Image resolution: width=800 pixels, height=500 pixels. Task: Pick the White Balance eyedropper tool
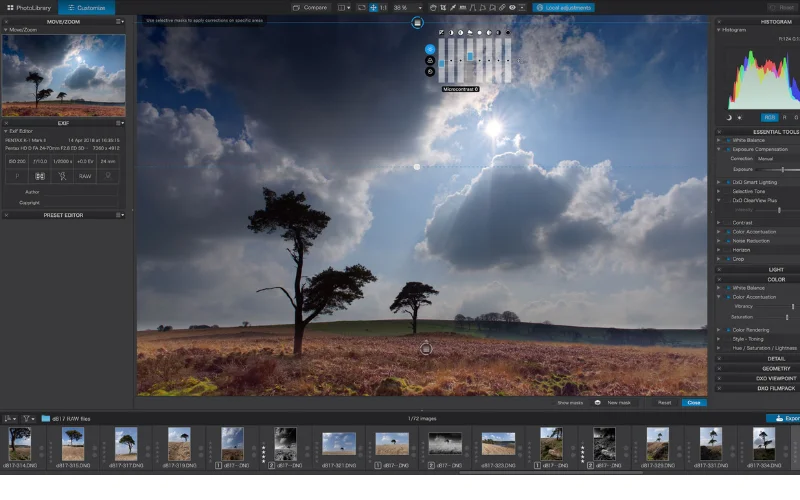(453, 8)
